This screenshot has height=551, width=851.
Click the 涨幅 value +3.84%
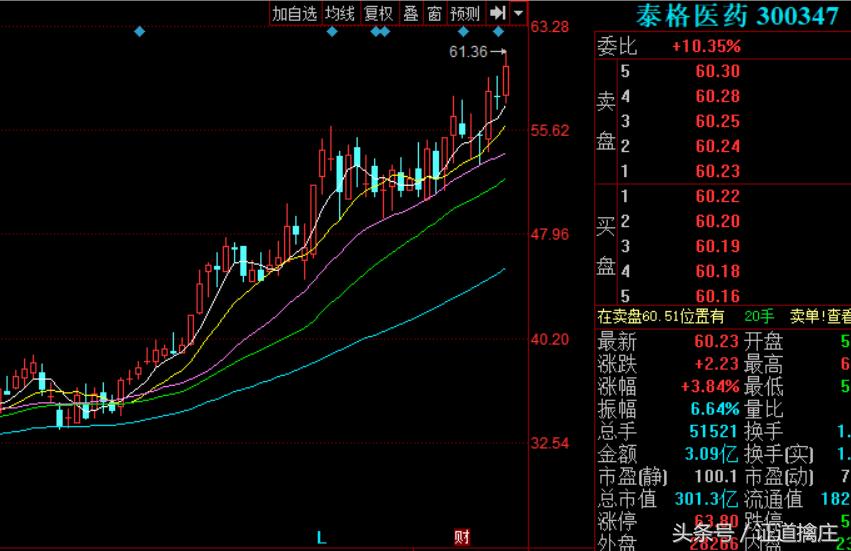pyautogui.click(x=710, y=387)
